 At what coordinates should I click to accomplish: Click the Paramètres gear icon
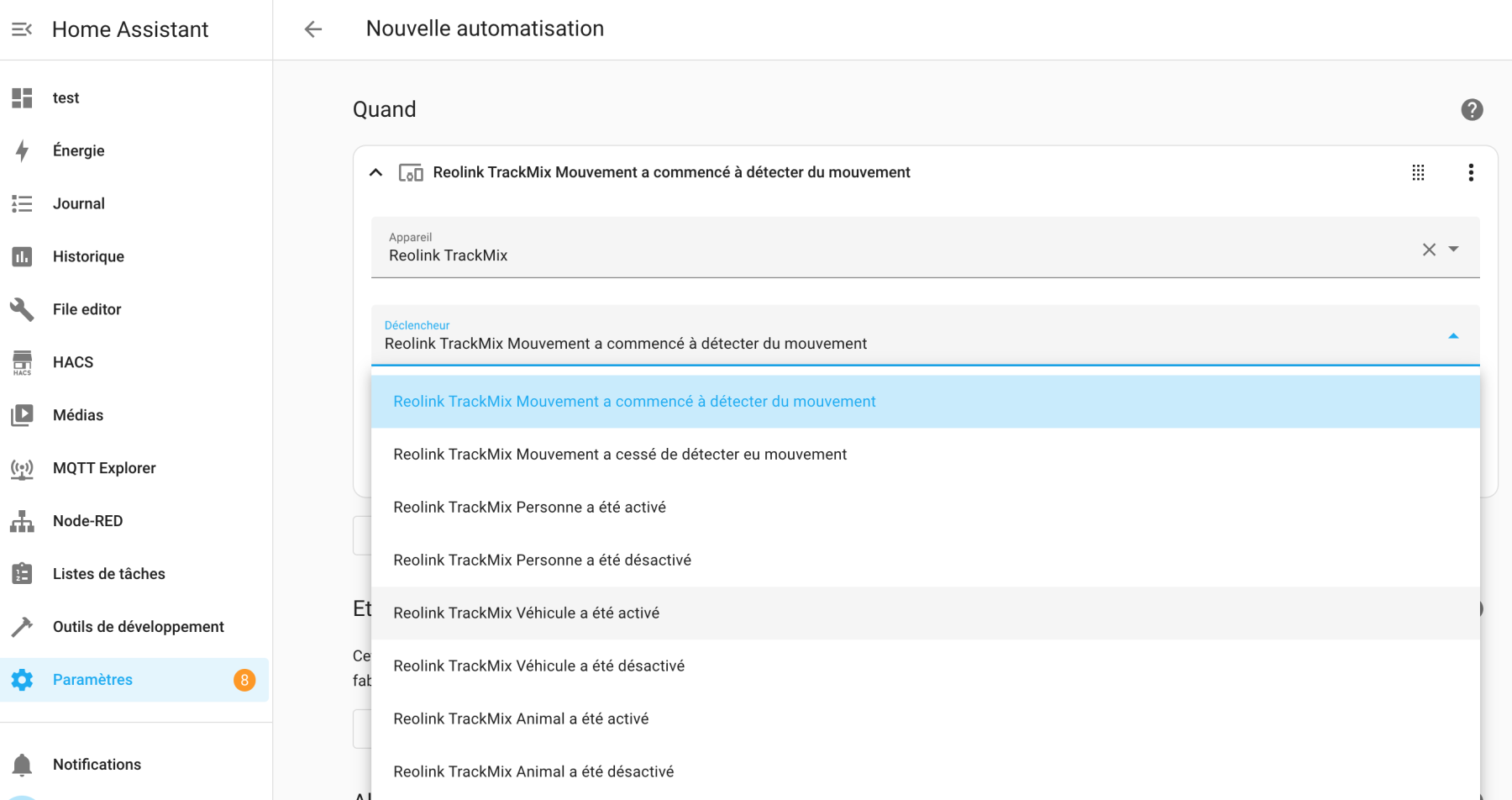[22, 681]
